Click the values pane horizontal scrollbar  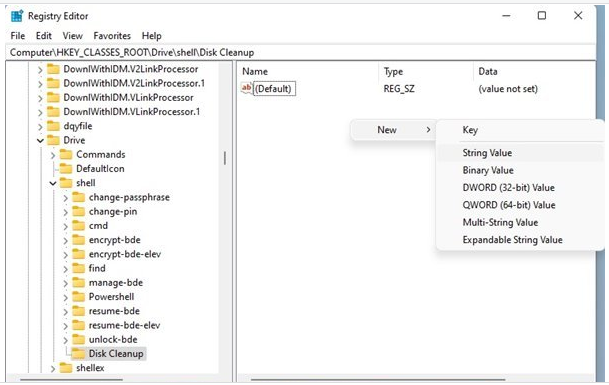378,380
